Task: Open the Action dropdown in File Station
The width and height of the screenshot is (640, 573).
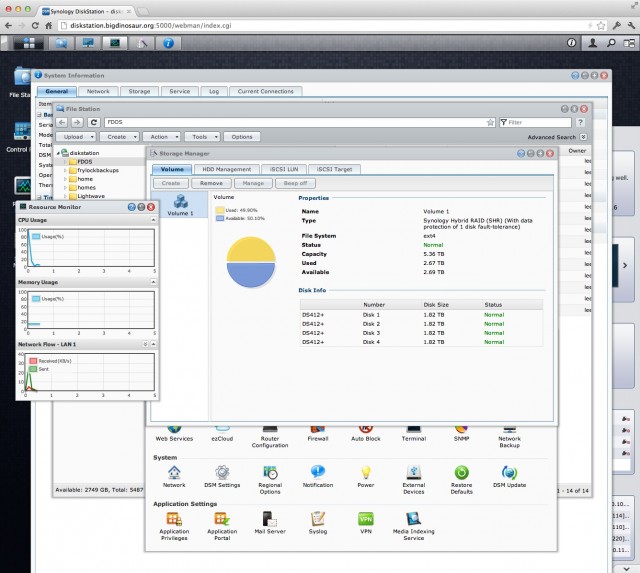Action: click(162, 137)
